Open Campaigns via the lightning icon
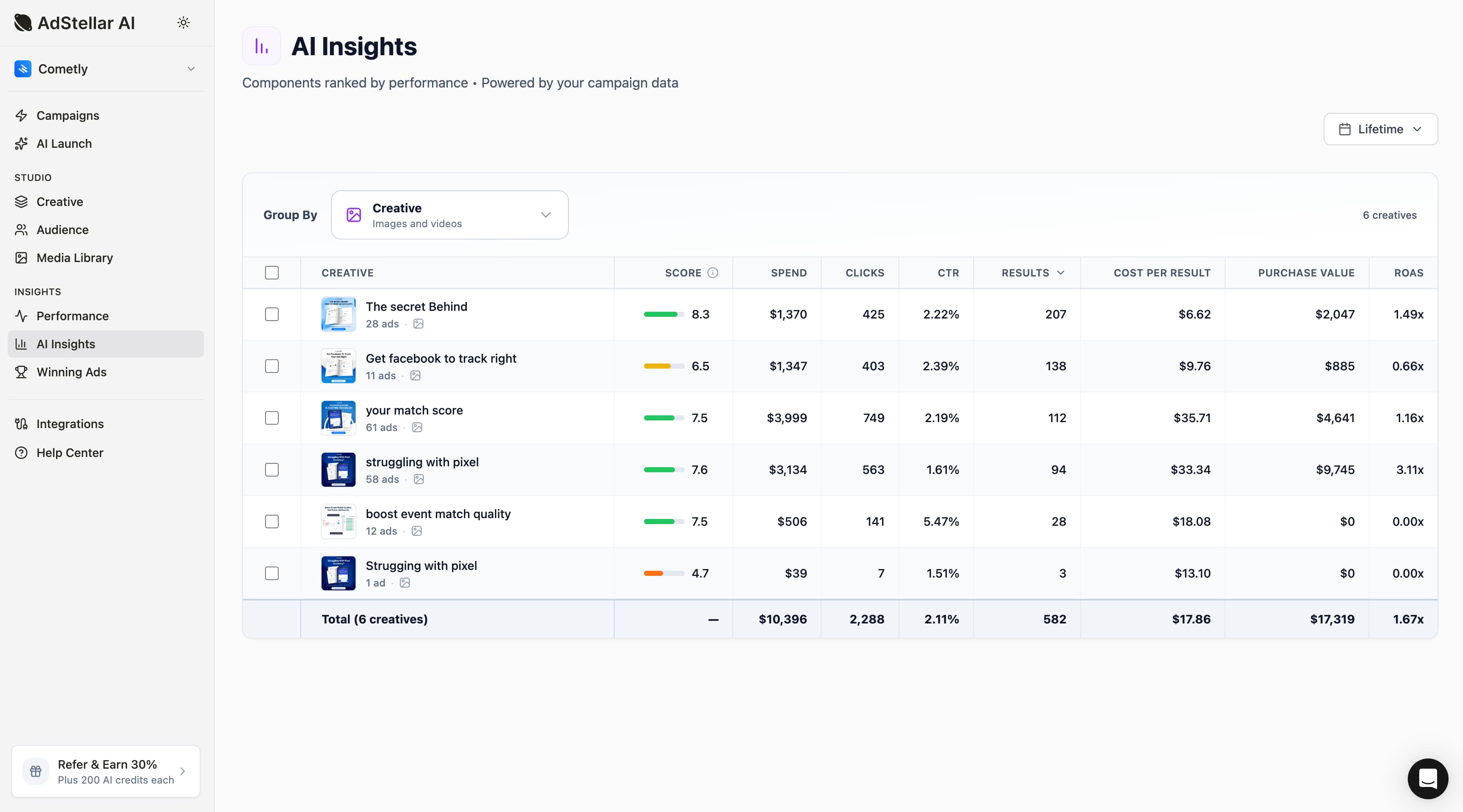The width and height of the screenshot is (1463, 812). tap(22, 115)
